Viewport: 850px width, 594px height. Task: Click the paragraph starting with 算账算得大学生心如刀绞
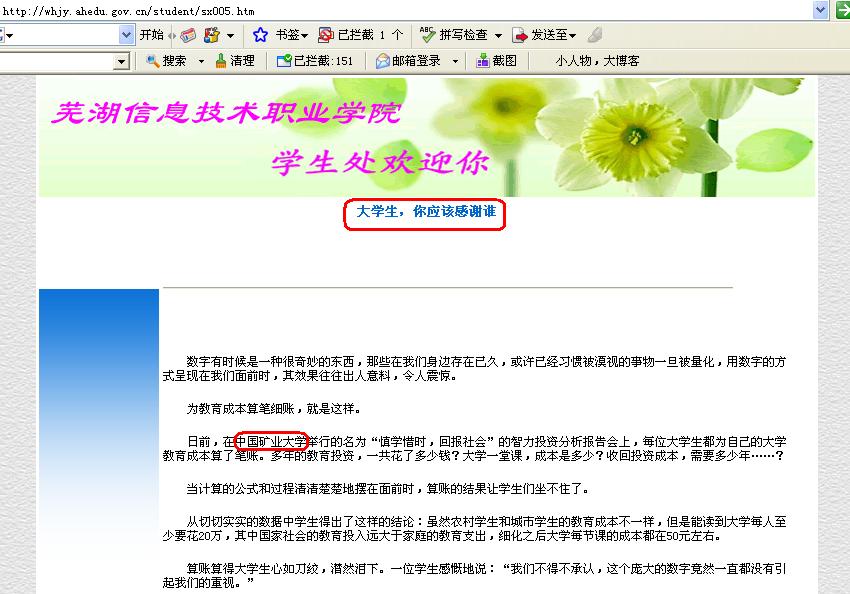474,576
